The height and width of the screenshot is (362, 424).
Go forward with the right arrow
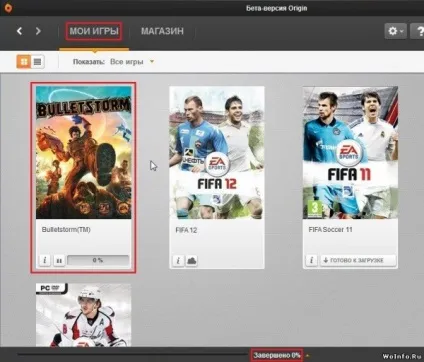coord(38,31)
